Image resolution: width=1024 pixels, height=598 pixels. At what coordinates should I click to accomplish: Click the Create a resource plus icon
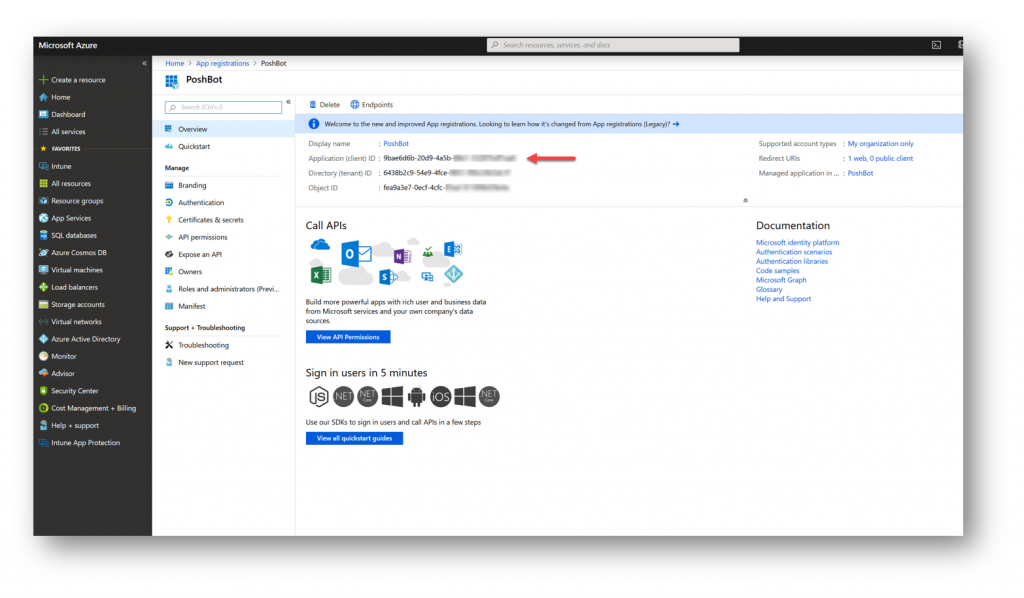[x=43, y=80]
